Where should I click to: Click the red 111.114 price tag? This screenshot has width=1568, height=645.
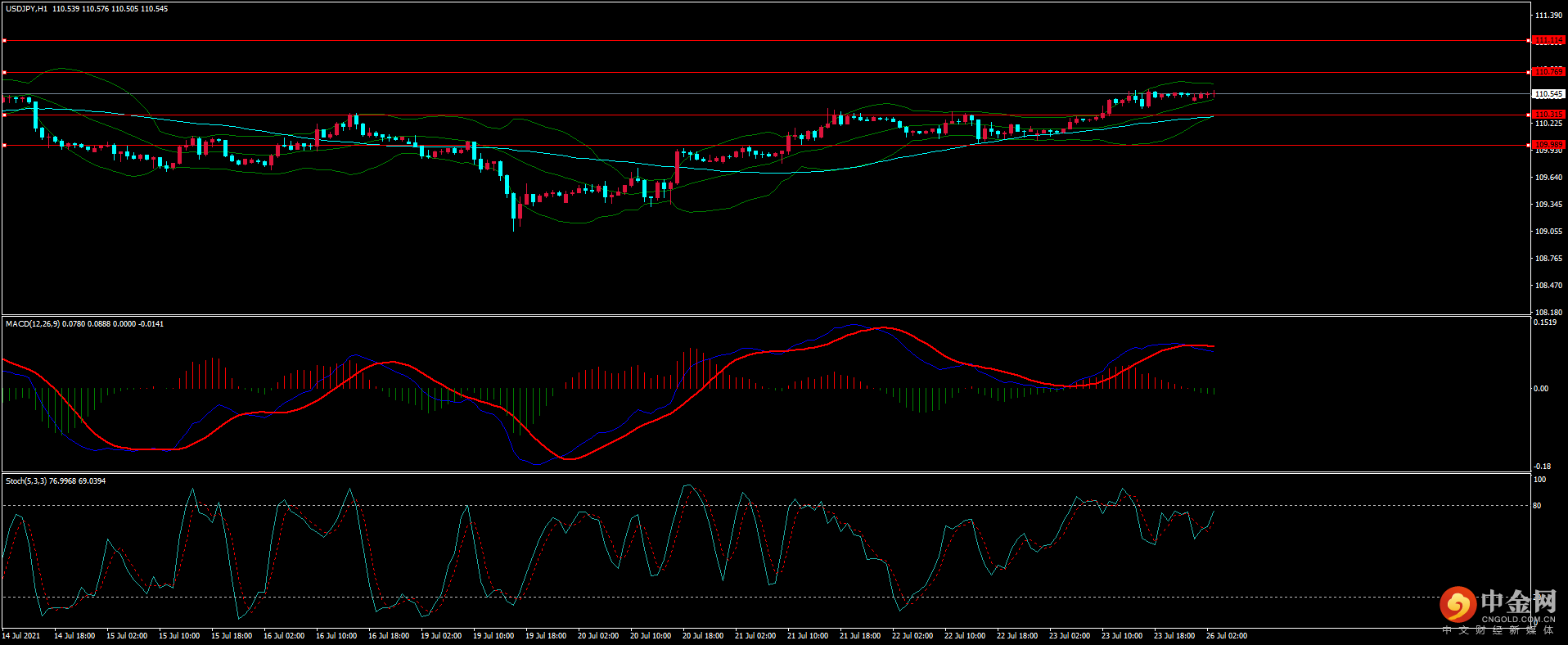click(1548, 40)
